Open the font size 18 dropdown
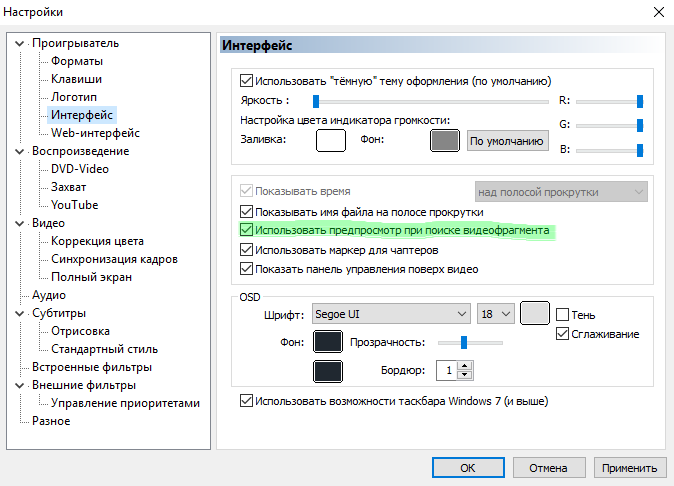This screenshot has height=486, width=674. click(x=496, y=314)
